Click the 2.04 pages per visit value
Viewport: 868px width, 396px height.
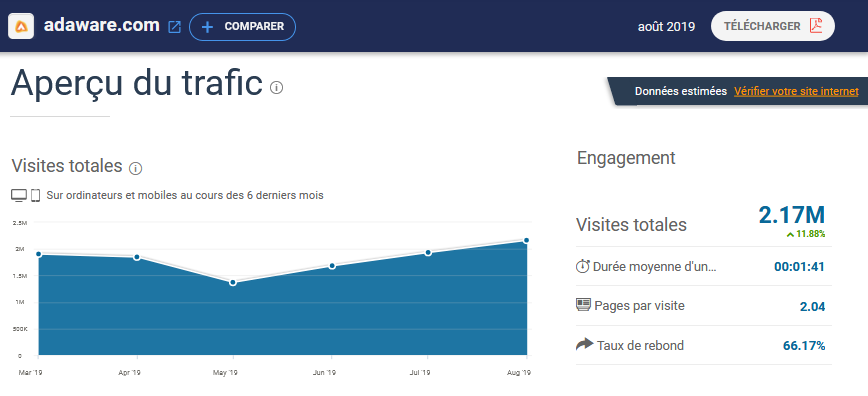(x=813, y=306)
